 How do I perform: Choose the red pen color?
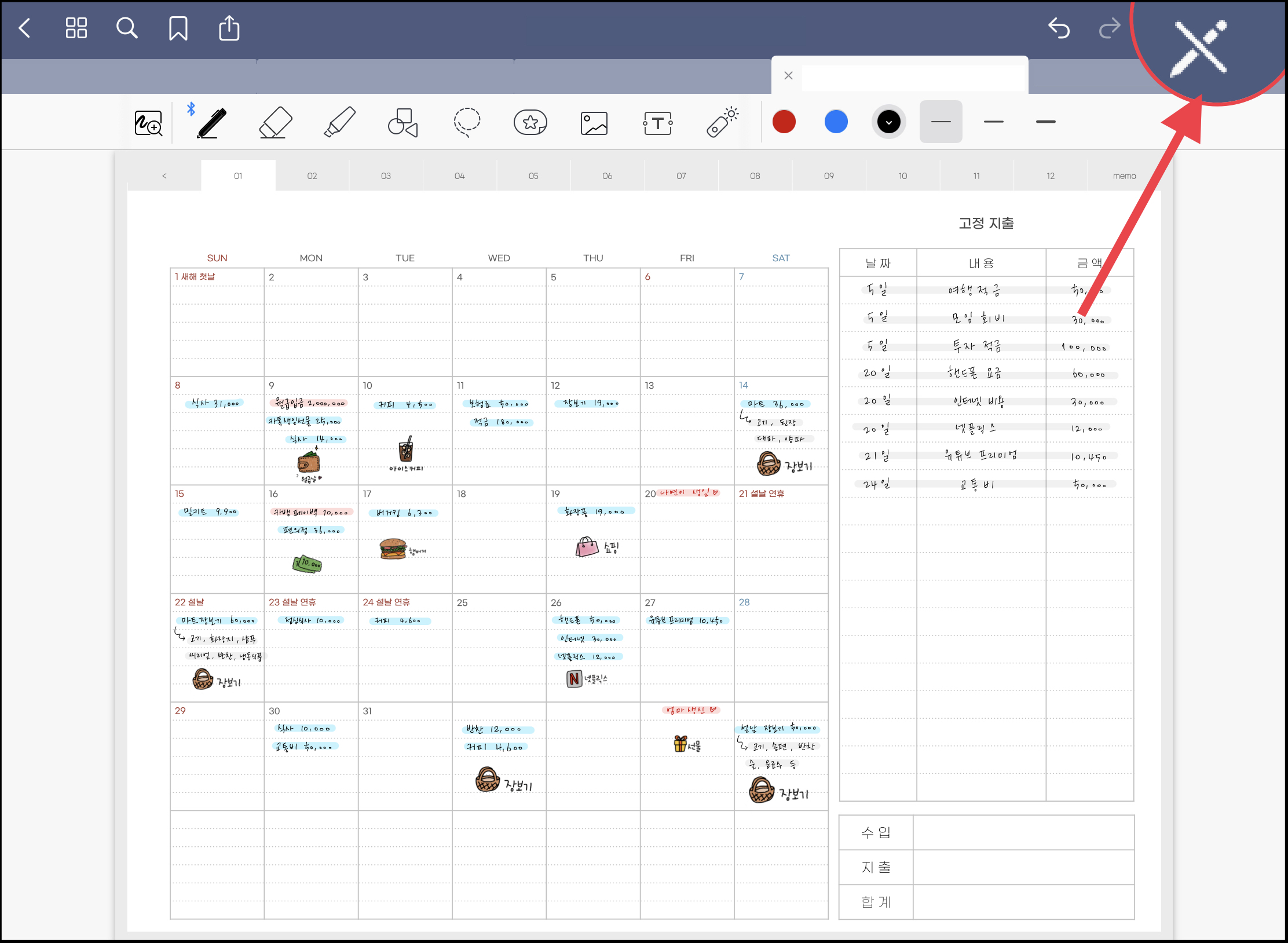tap(784, 122)
